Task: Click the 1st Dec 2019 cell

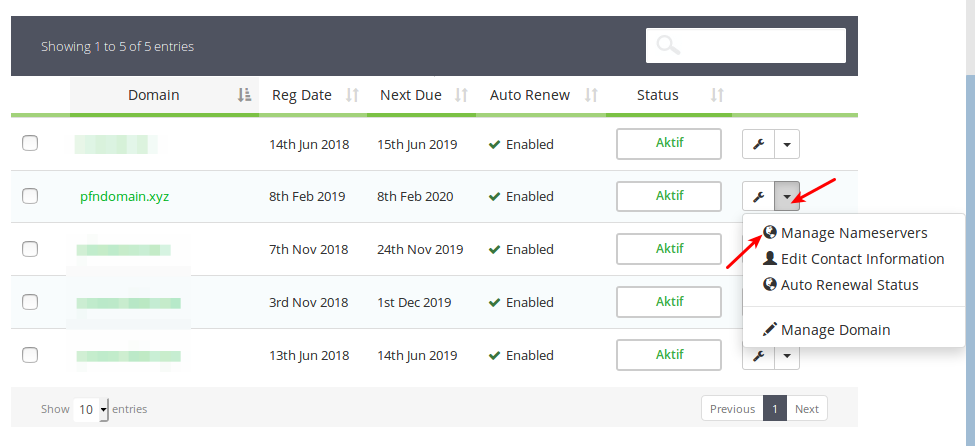Action: tap(414, 302)
